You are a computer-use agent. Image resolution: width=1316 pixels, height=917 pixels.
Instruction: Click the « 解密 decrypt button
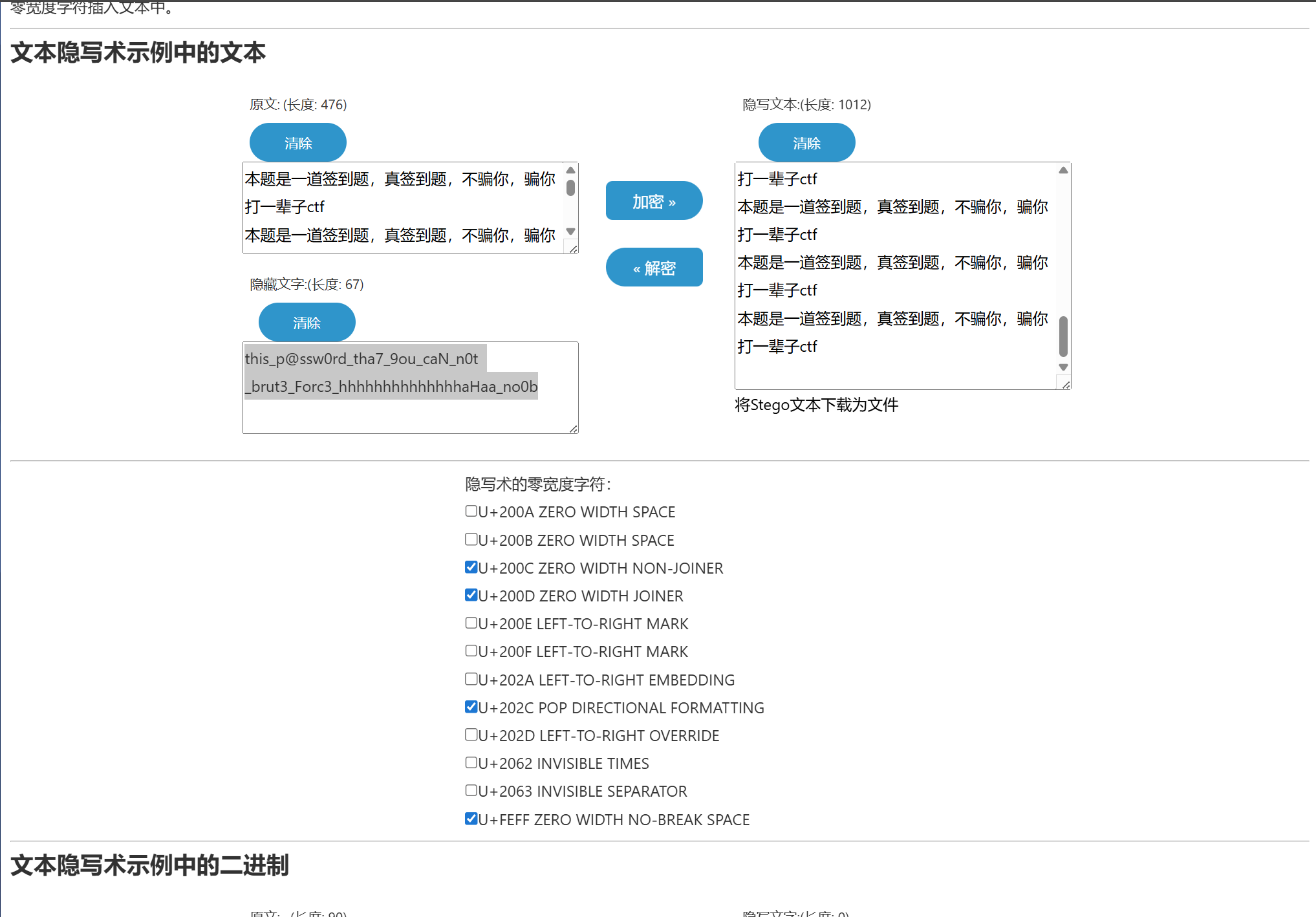coord(654,268)
